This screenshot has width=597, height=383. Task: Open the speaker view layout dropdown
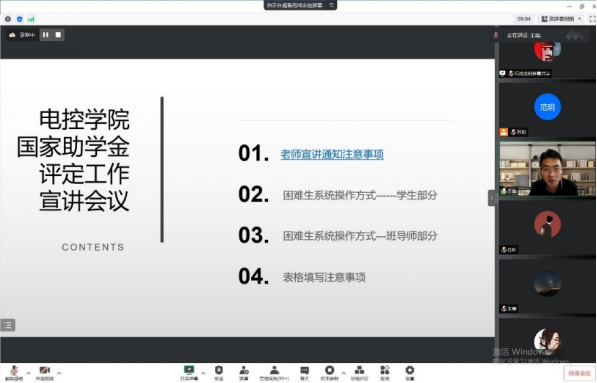coord(562,19)
